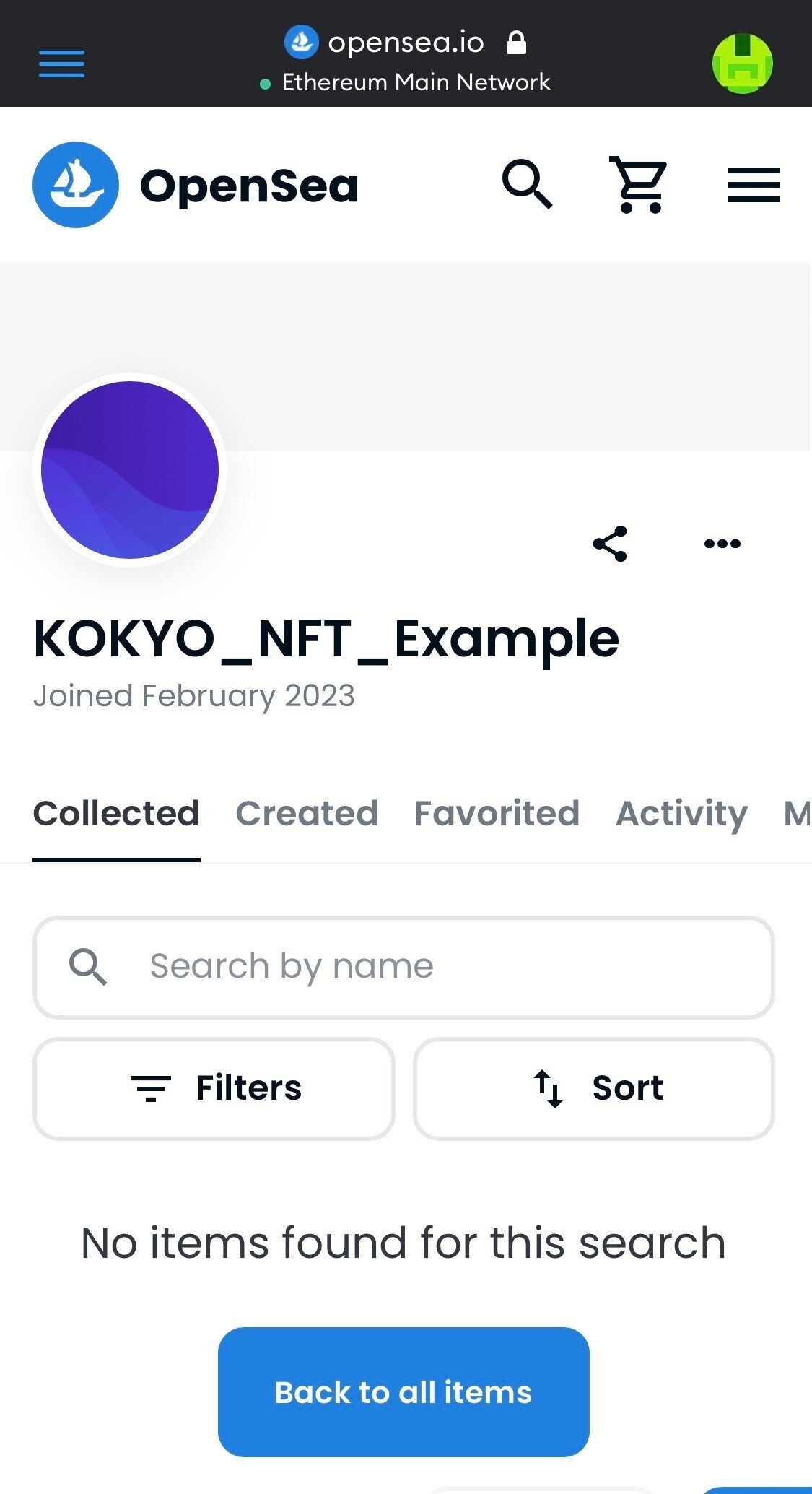Open the shopping cart
Screen dimensions: 812x1494
click(x=639, y=185)
